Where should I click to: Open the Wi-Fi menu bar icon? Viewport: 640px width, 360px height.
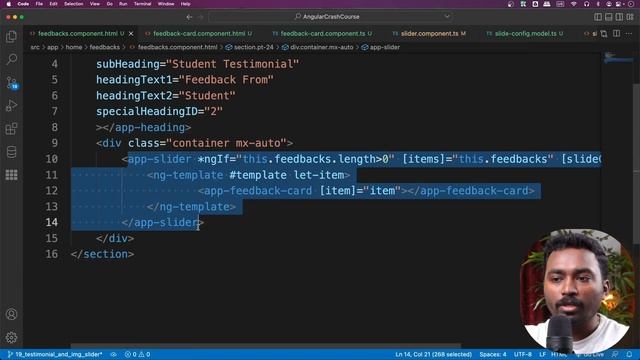[574, 4]
